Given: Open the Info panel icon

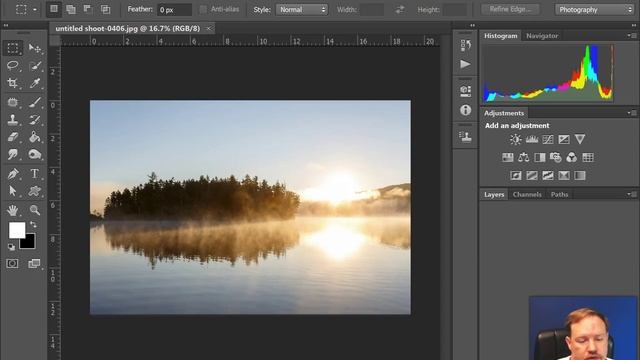Looking at the screenshot, I should (465, 110).
